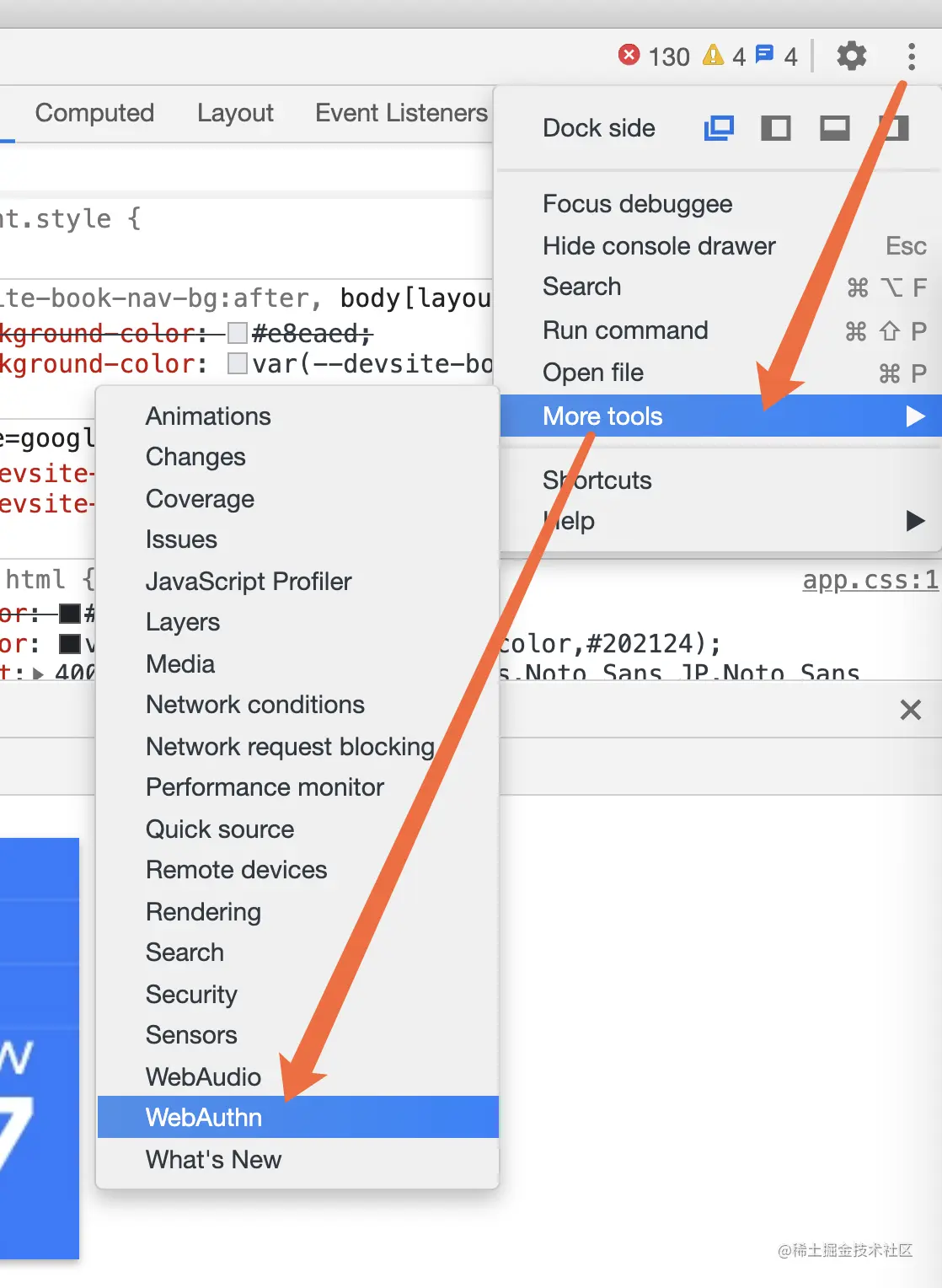942x1288 pixels.
Task: Click the dark swatch on the struck-through html rule line
Action: point(70,614)
